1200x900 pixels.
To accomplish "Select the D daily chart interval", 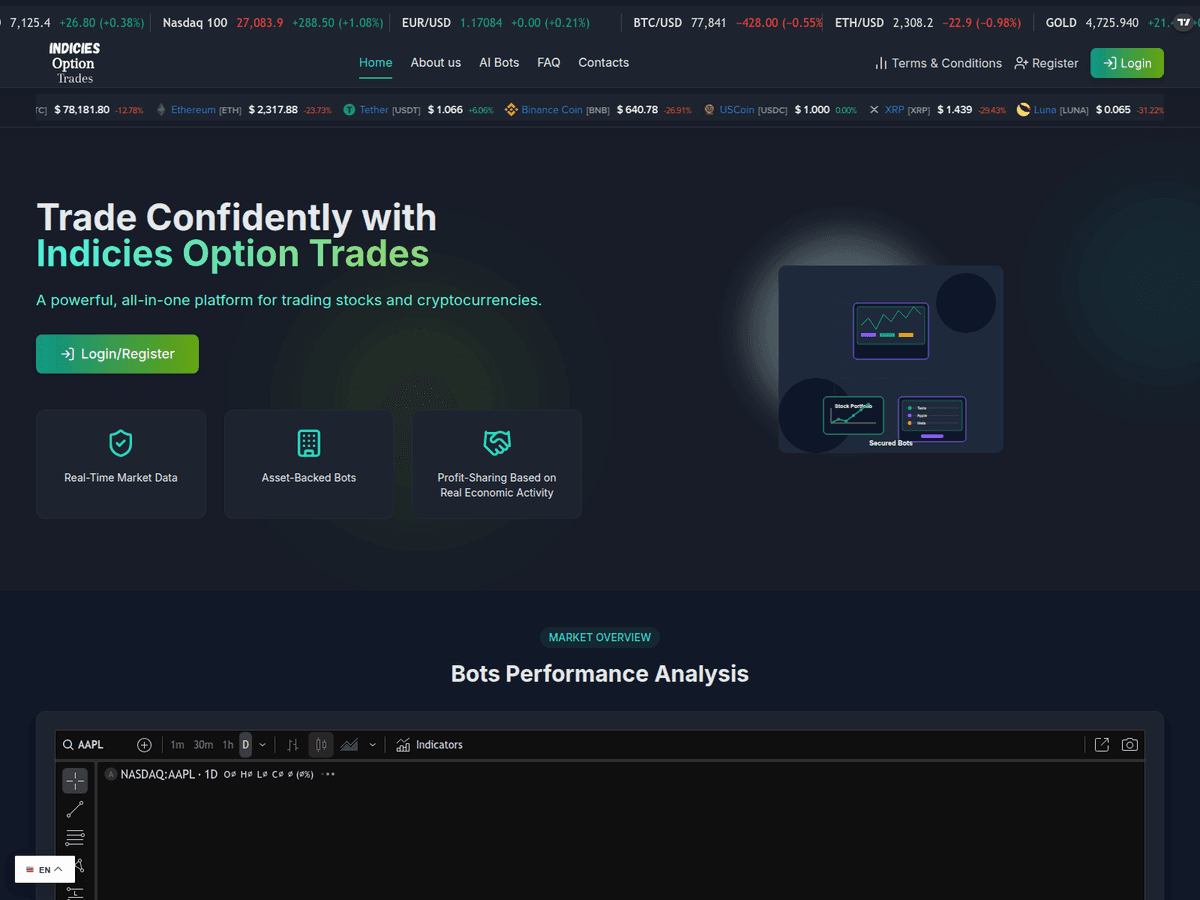I will [x=246, y=745].
